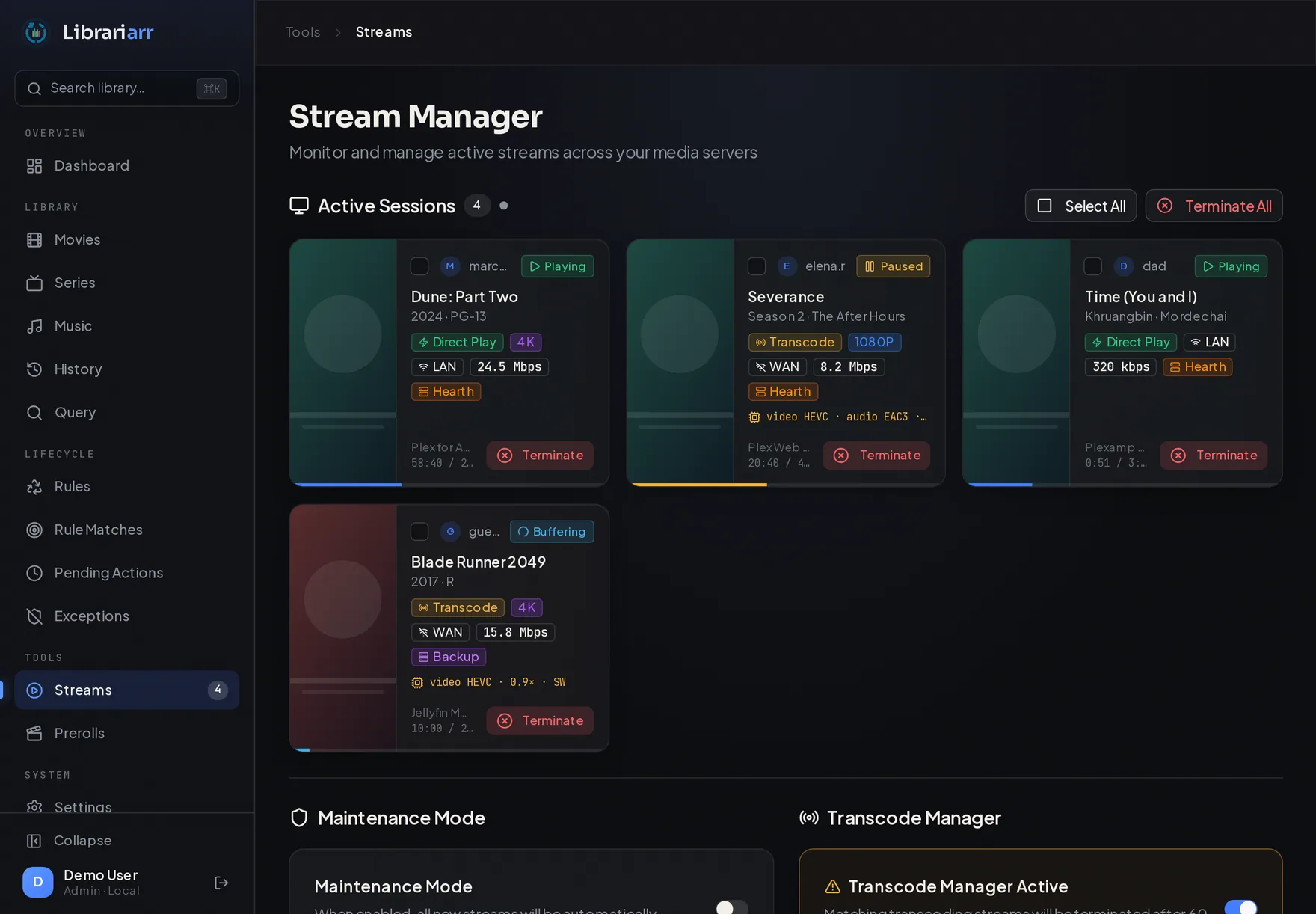This screenshot has height=914, width=1316.
Task: Click the Dune: Part Two poster thumbnail
Action: tap(343, 362)
